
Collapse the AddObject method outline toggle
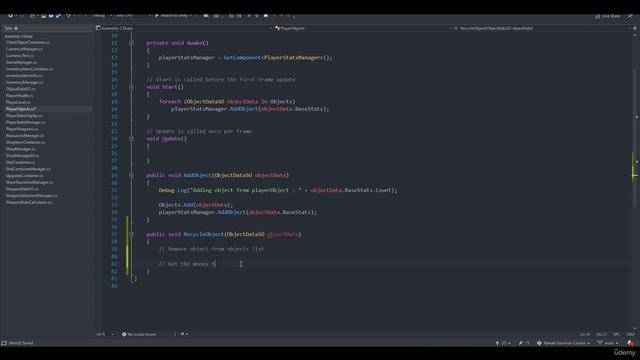pos(131,176)
